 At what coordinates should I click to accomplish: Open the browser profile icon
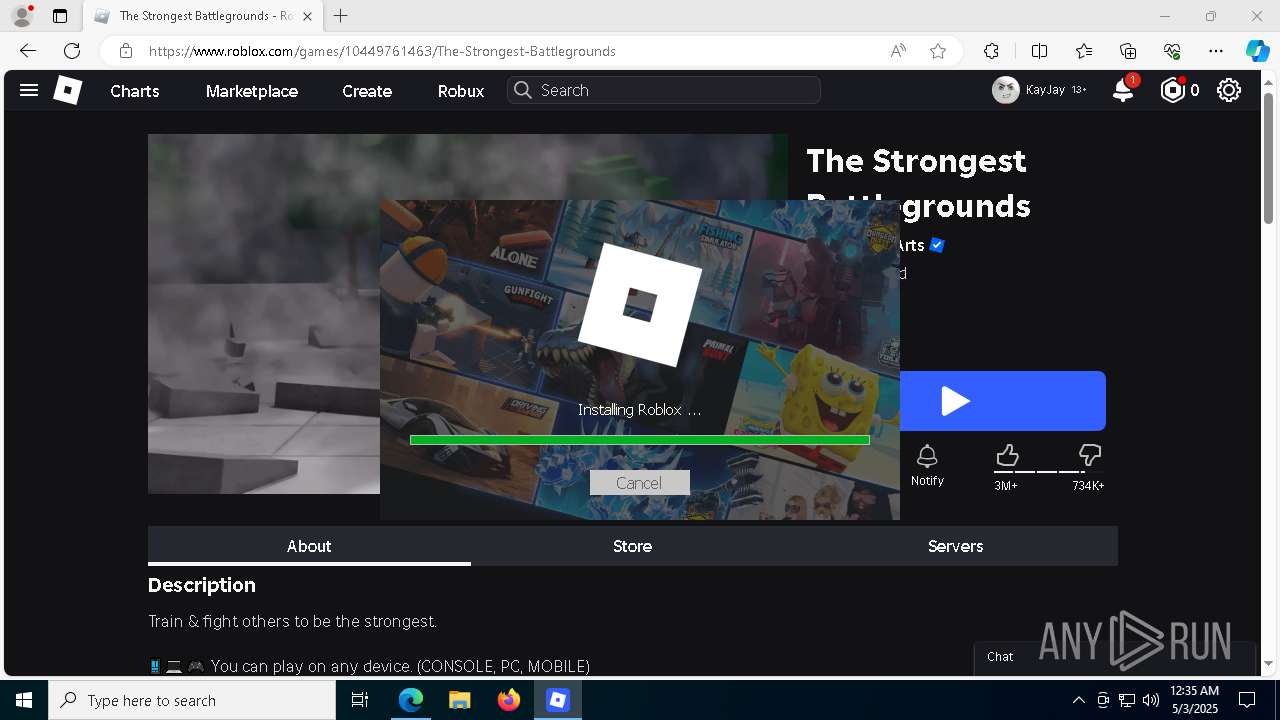click(x=22, y=16)
